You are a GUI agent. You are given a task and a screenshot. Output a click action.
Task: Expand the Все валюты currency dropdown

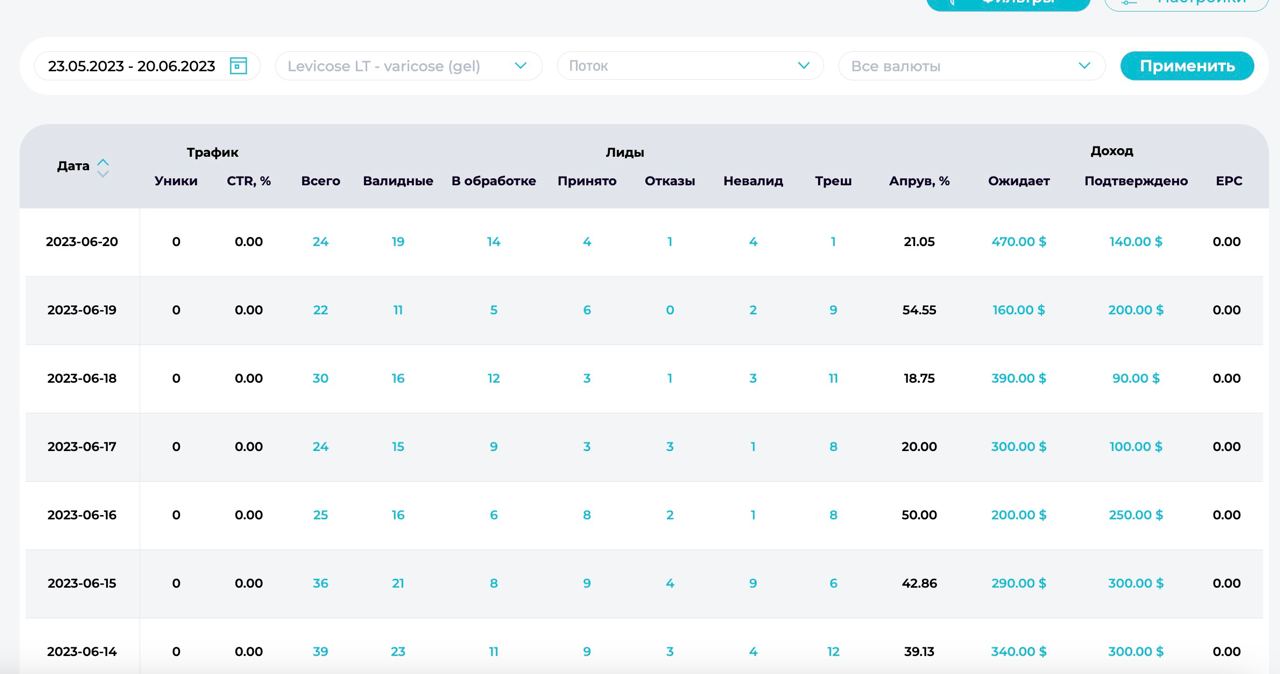[972, 66]
